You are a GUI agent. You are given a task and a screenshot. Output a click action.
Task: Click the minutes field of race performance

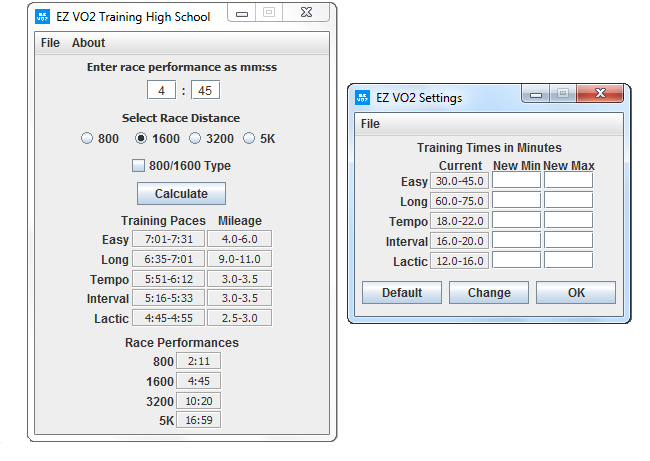(161, 91)
